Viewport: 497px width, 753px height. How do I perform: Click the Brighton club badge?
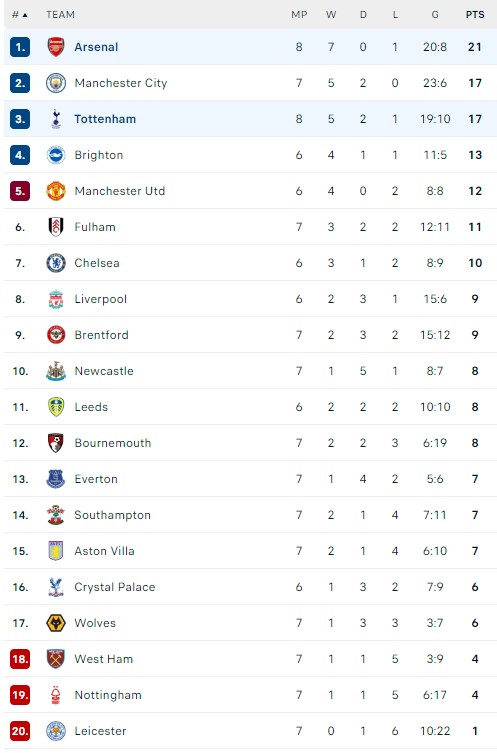(x=56, y=155)
